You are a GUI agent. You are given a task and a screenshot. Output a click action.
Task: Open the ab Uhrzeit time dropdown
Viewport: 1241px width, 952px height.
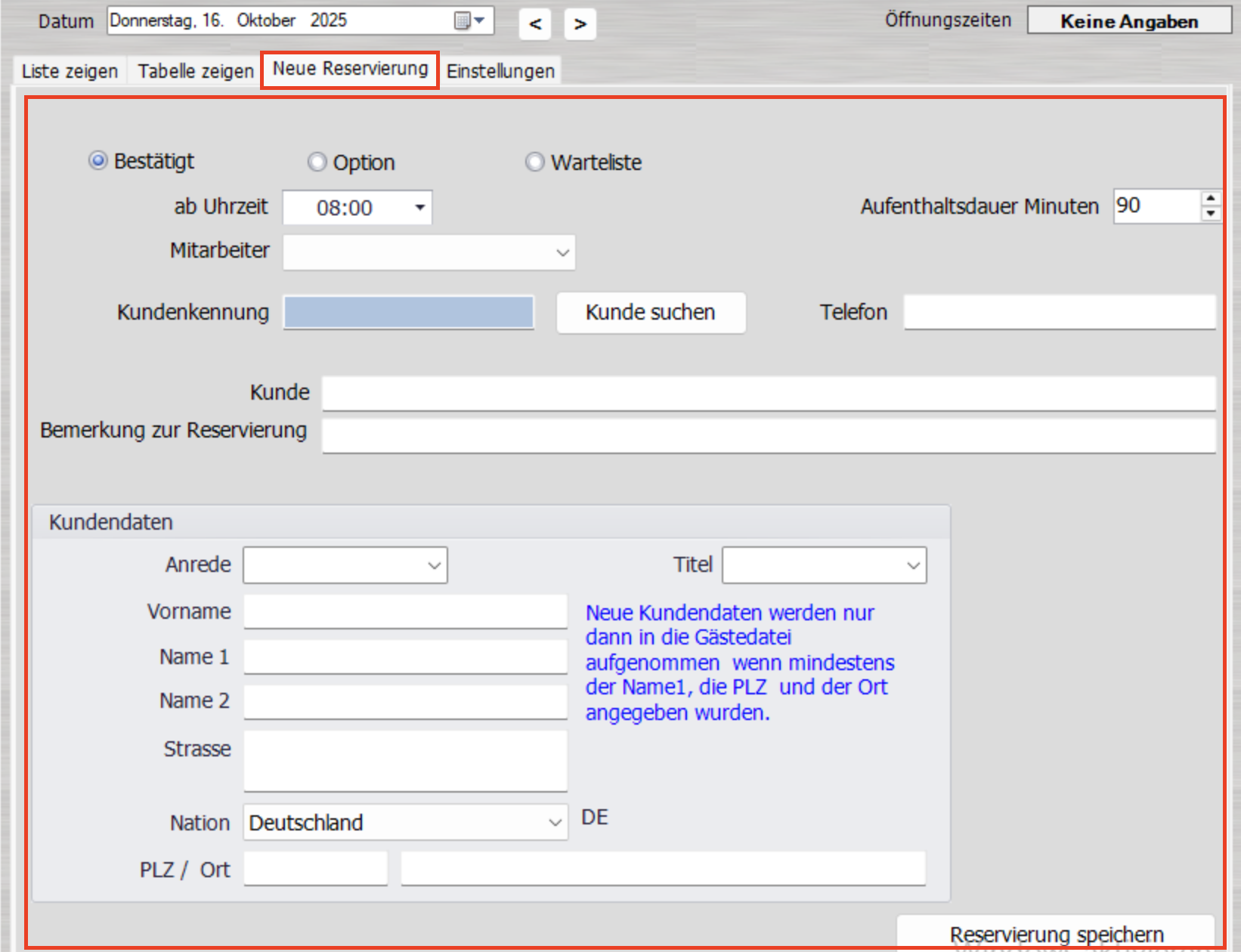[x=419, y=208]
